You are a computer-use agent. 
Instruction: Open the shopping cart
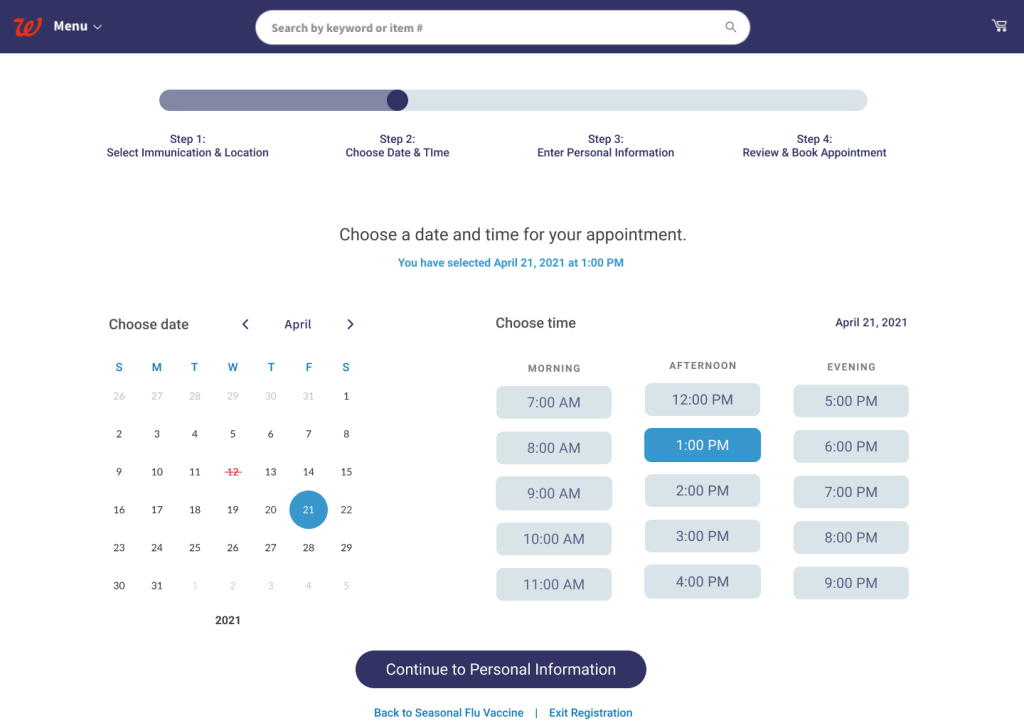tap(999, 26)
